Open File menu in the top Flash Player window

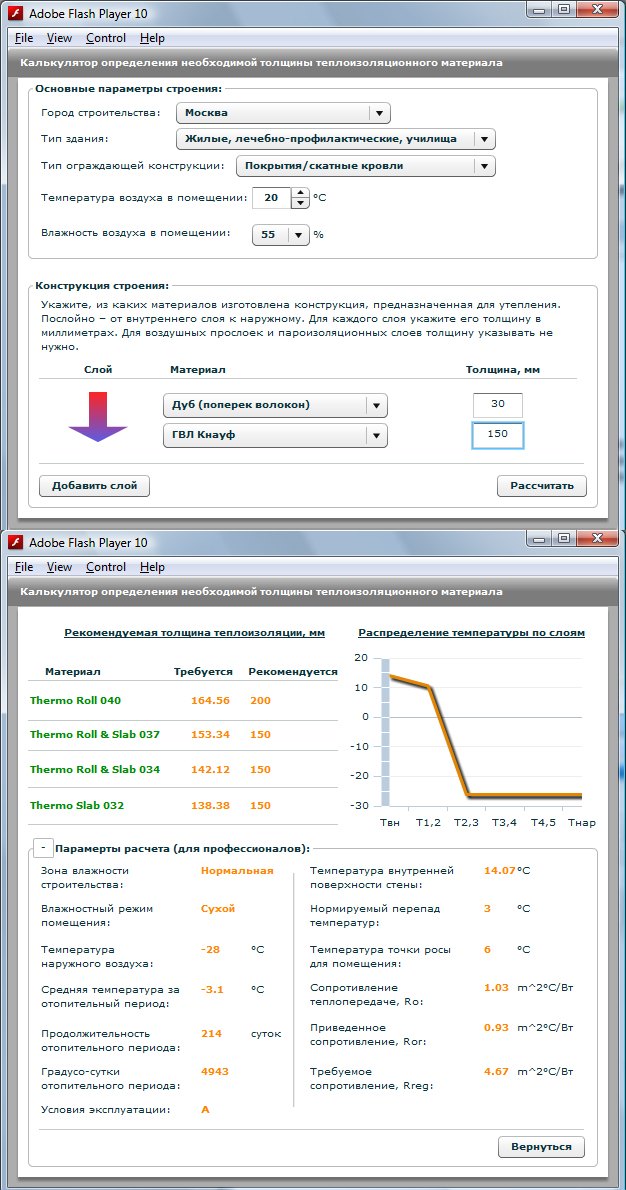24,38
